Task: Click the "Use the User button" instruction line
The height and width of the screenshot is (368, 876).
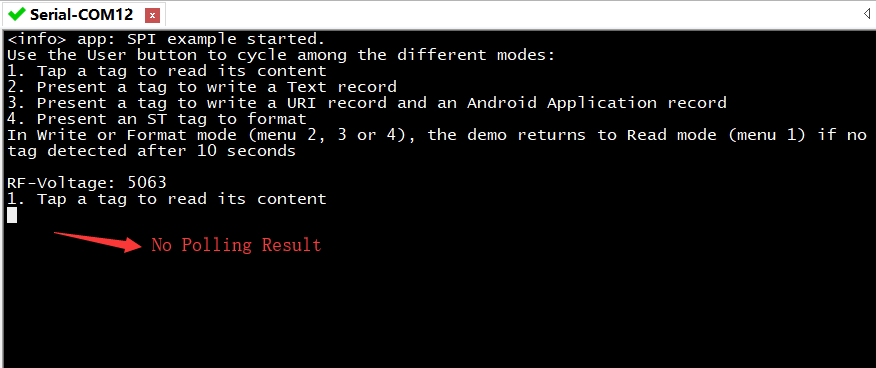Action: click(x=282, y=55)
